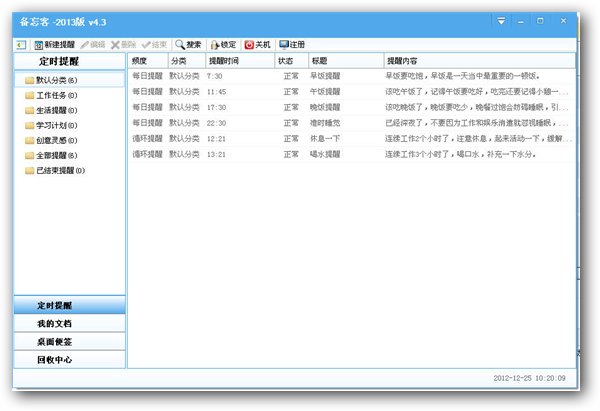
Task: Open the title bar dropdown menu arrow
Action: [x=501, y=20]
